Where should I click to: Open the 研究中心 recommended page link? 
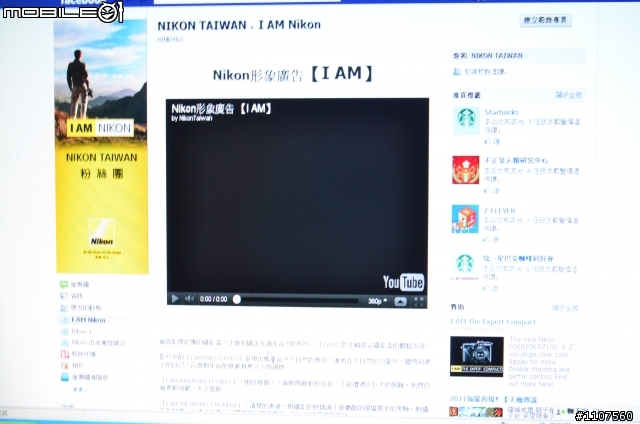coord(516,160)
